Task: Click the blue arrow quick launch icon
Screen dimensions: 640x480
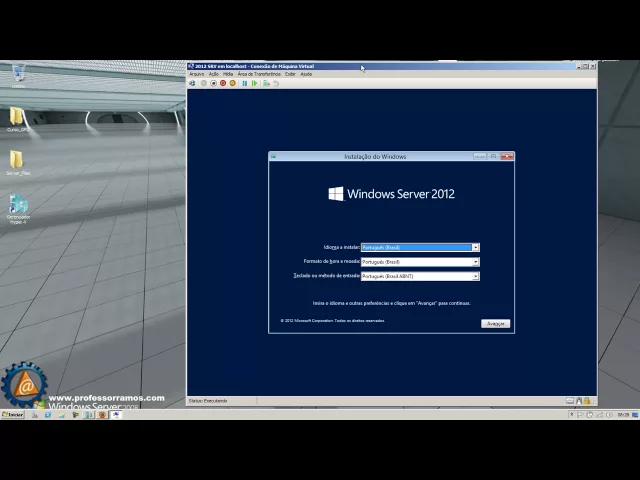Action: coord(48,415)
